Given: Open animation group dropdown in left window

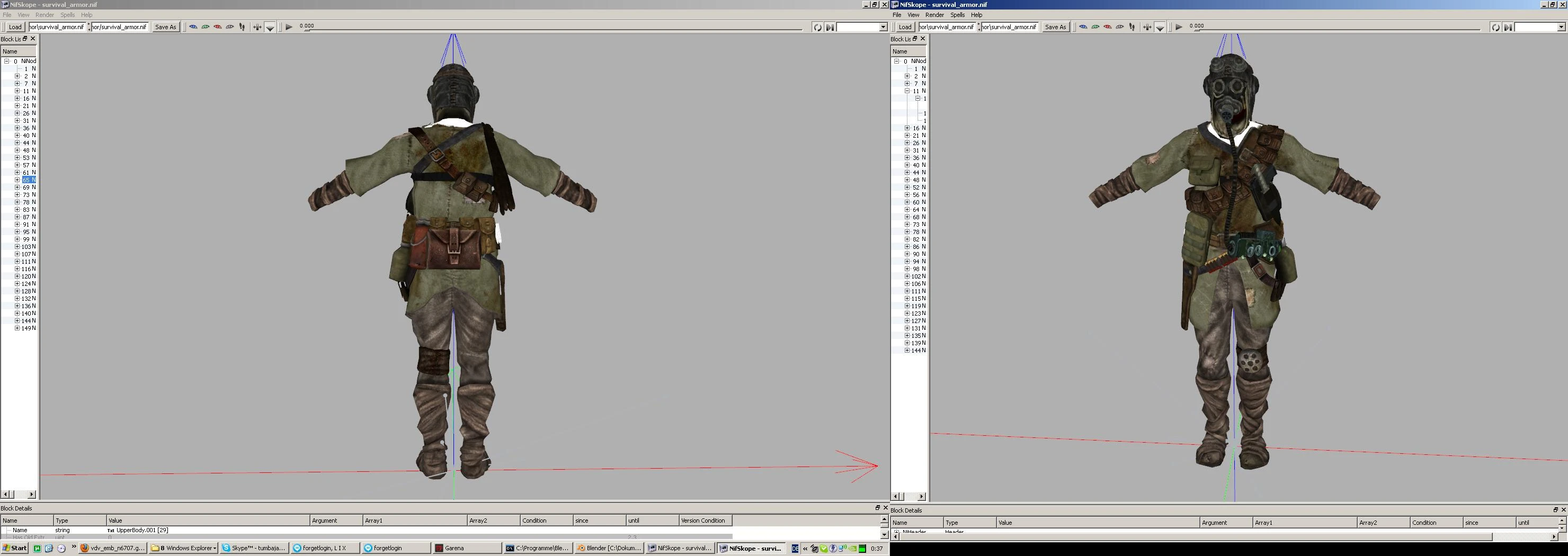Looking at the screenshot, I should [883, 27].
